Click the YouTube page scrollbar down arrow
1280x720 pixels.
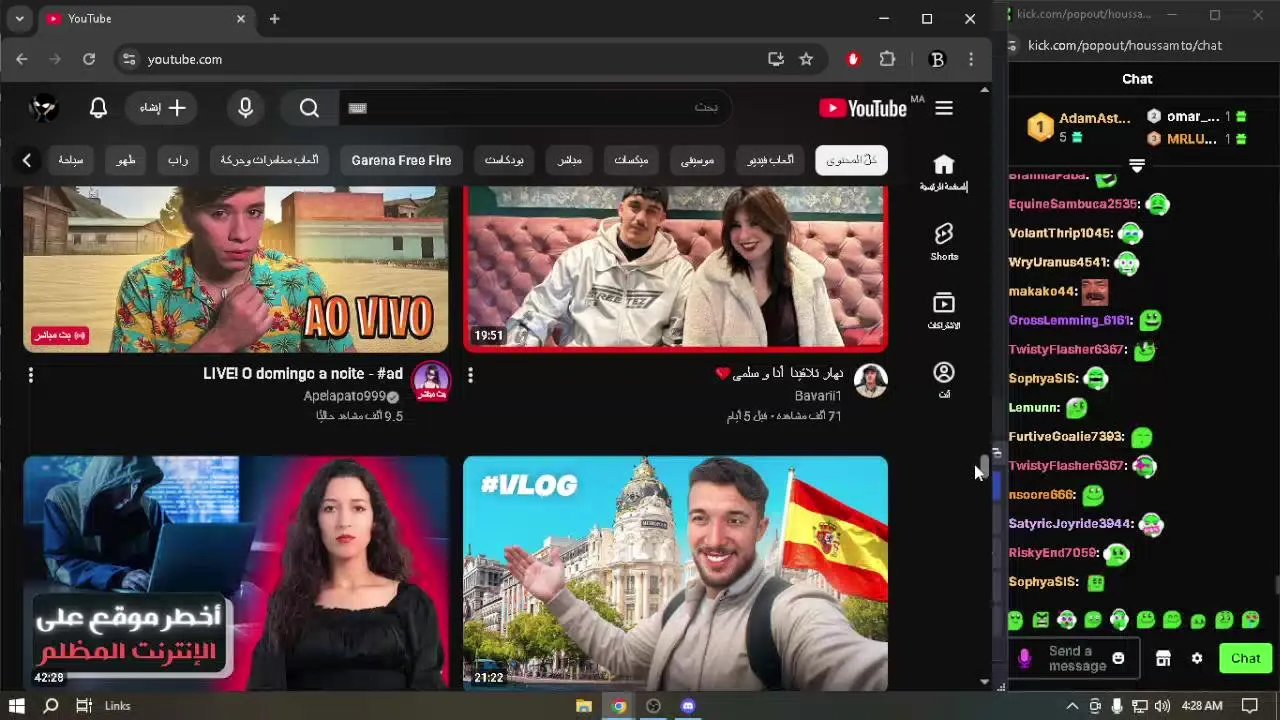985,682
